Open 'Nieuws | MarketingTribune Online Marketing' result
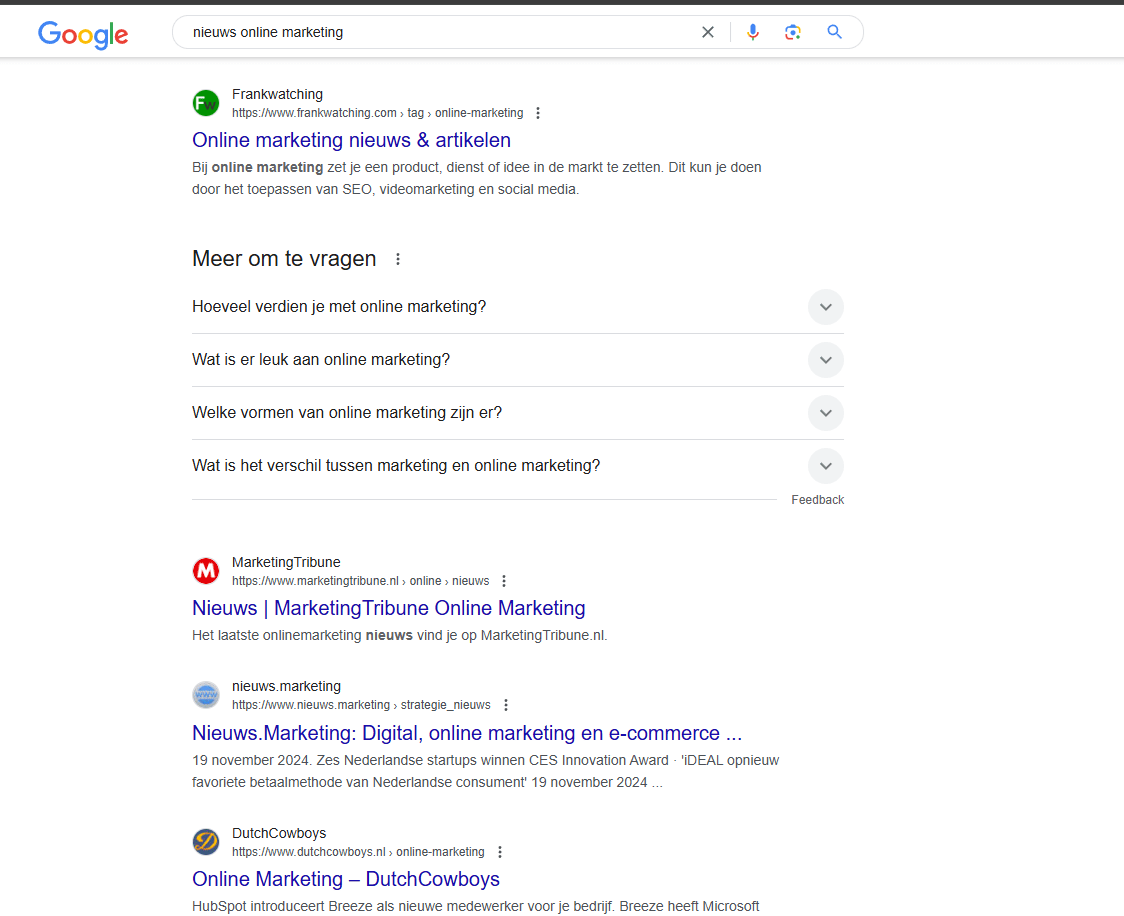The image size is (1124, 916). [x=388, y=608]
